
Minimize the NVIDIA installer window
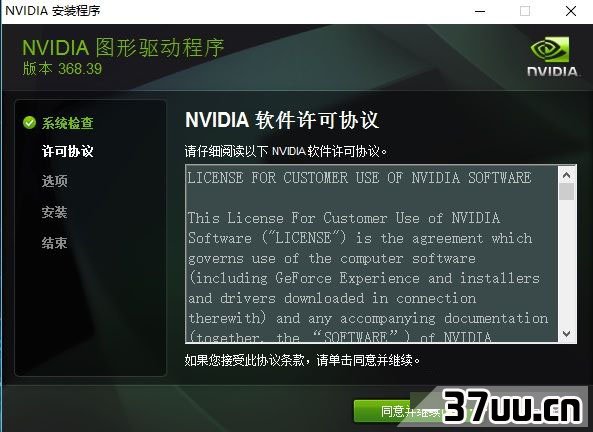click(x=480, y=11)
